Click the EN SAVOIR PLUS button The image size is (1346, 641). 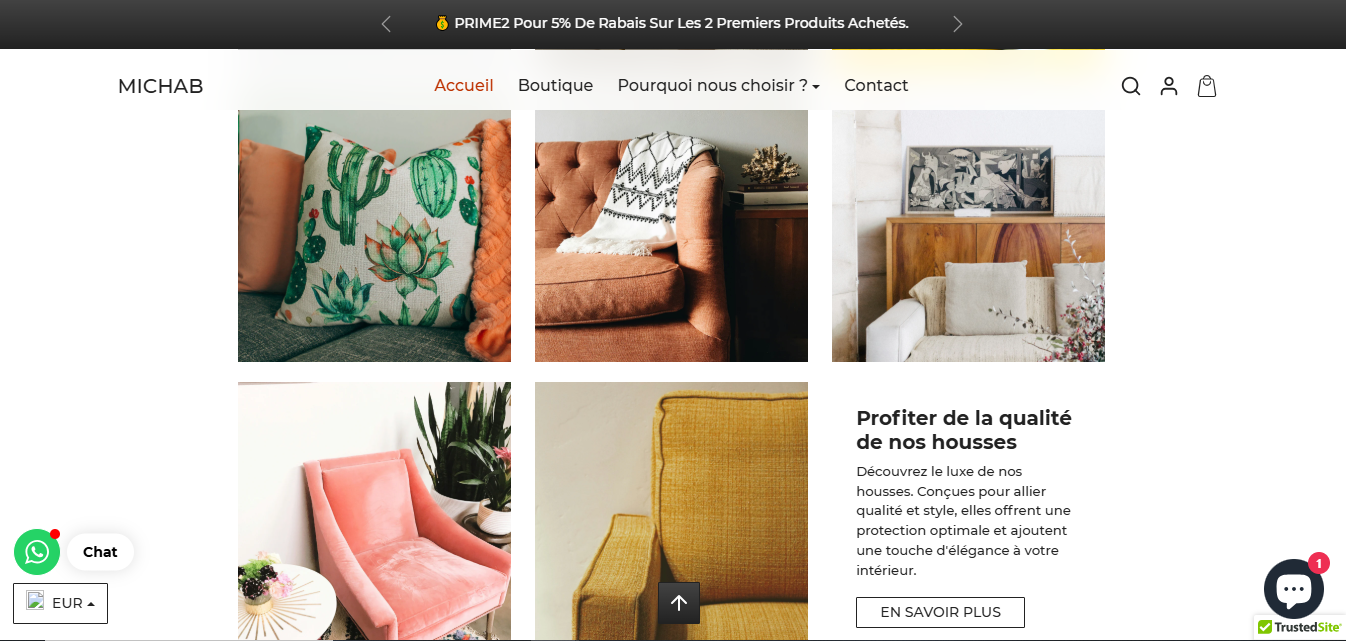tap(940, 612)
